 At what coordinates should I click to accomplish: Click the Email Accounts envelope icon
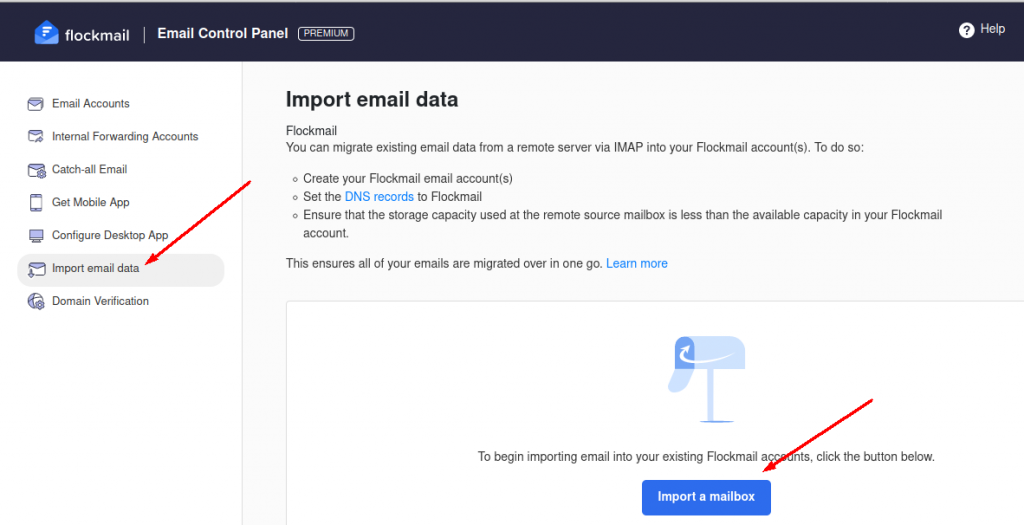point(35,104)
